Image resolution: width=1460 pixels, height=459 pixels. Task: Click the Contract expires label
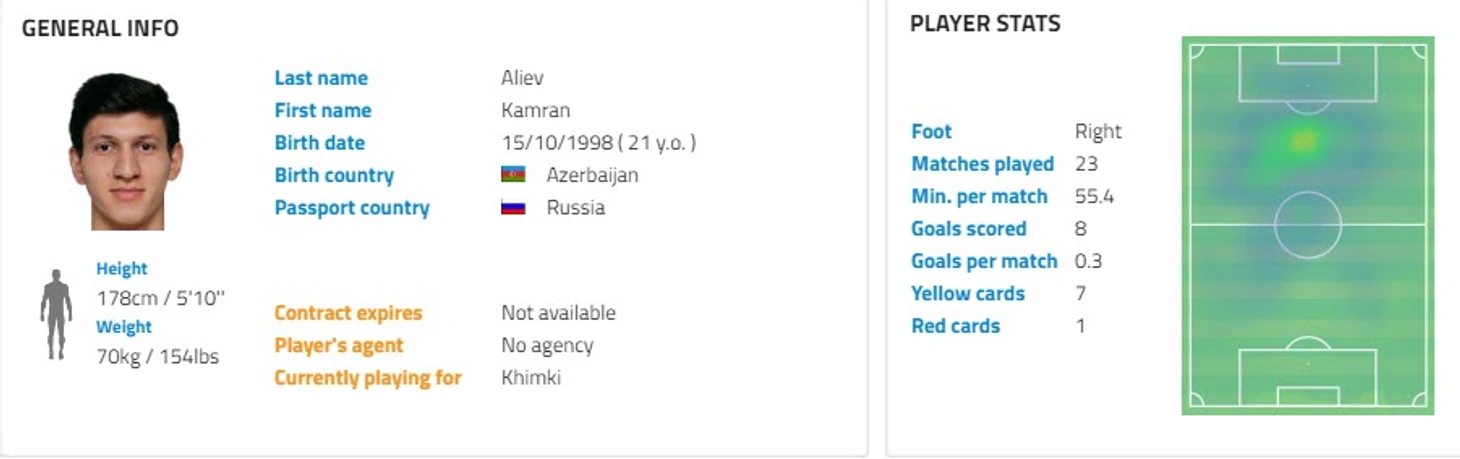(x=348, y=313)
